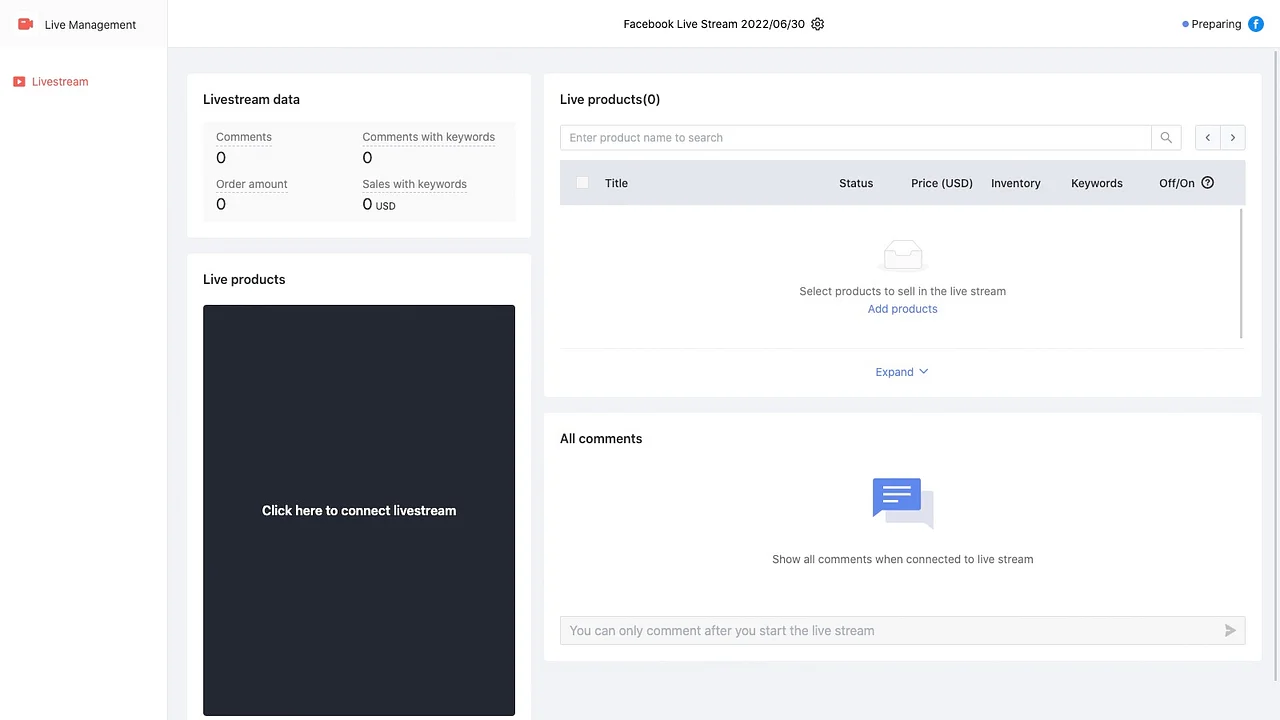Click the search magnifier in Live products
Image resolution: width=1280 pixels, height=720 pixels.
pyautogui.click(x=1165, y=137)
